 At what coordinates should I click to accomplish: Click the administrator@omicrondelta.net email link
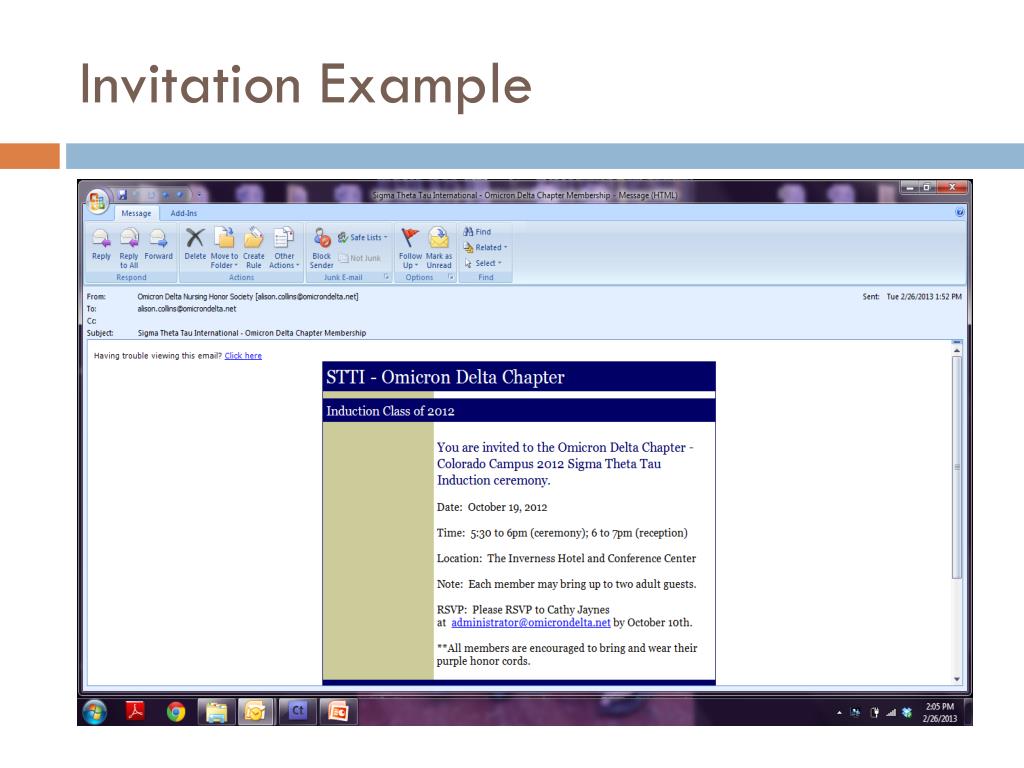[531, 622]
